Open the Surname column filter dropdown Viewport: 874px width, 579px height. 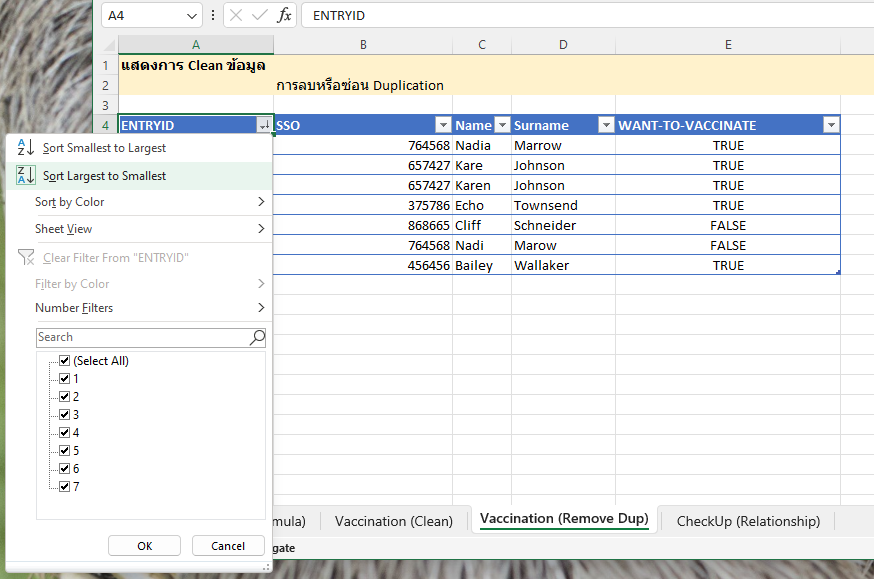click(606, 125)
